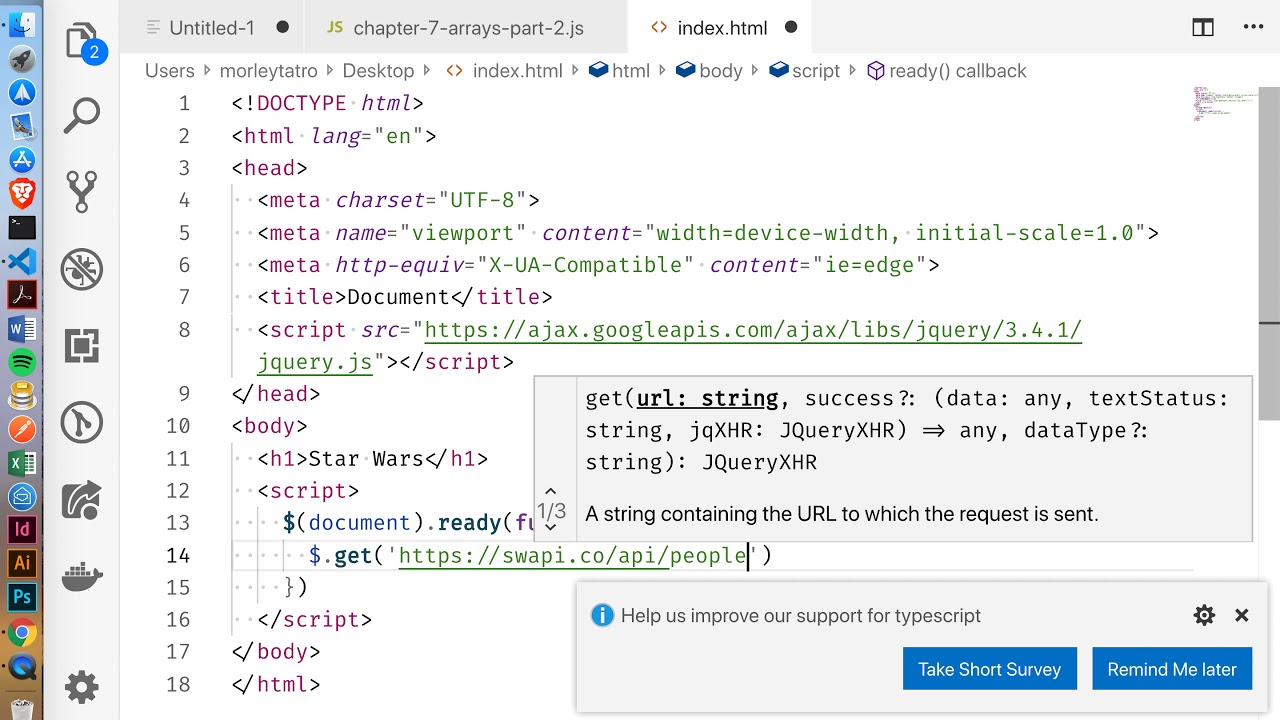The image size is (1280, 720).
Task: Dismiss the typescript support notification
Action: tap(1242, 616)
